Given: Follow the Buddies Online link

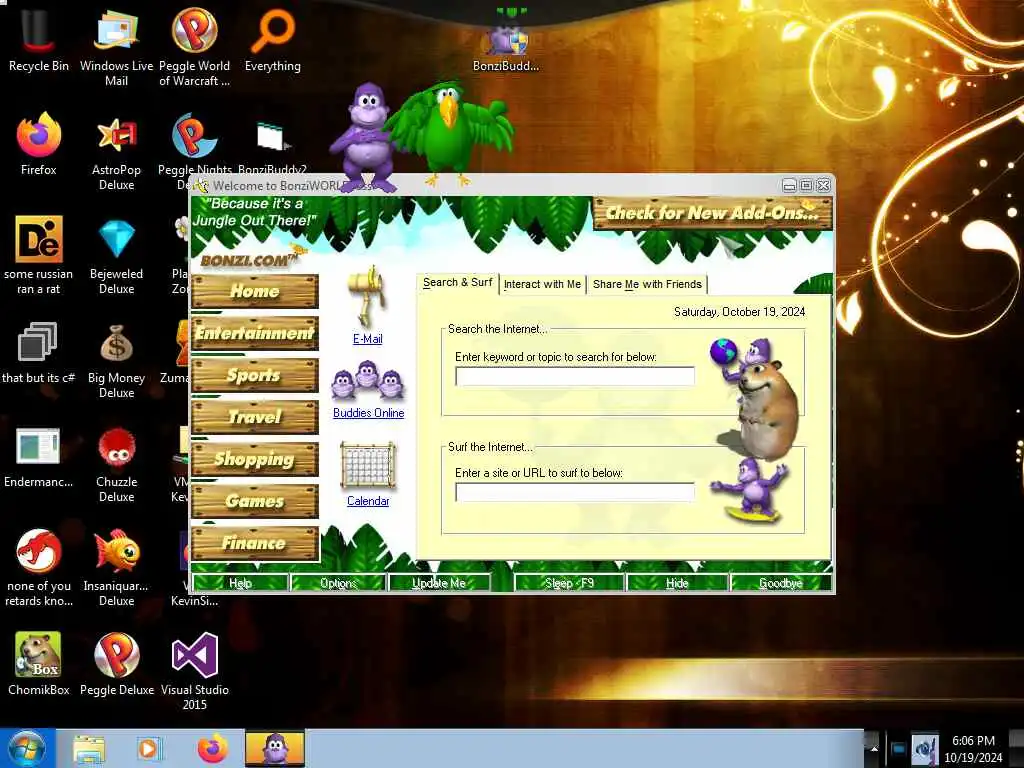Looking at the screenshot, I should 368,413.
